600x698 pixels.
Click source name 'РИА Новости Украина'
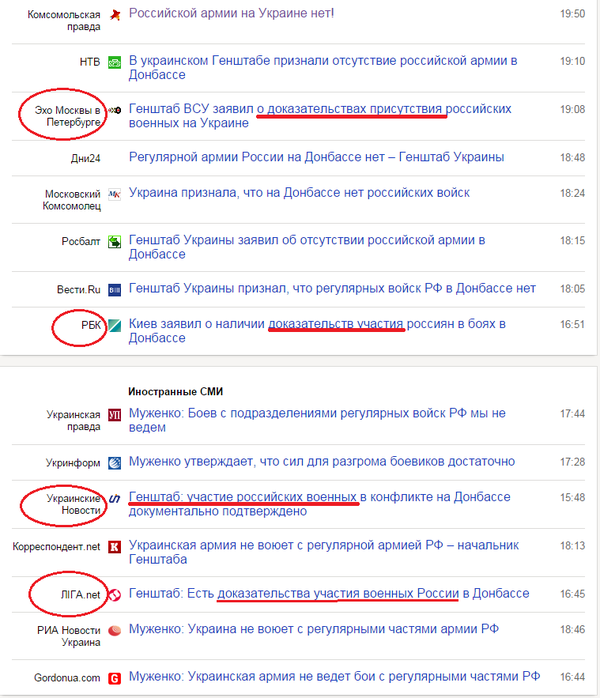(x=69, y=636)
